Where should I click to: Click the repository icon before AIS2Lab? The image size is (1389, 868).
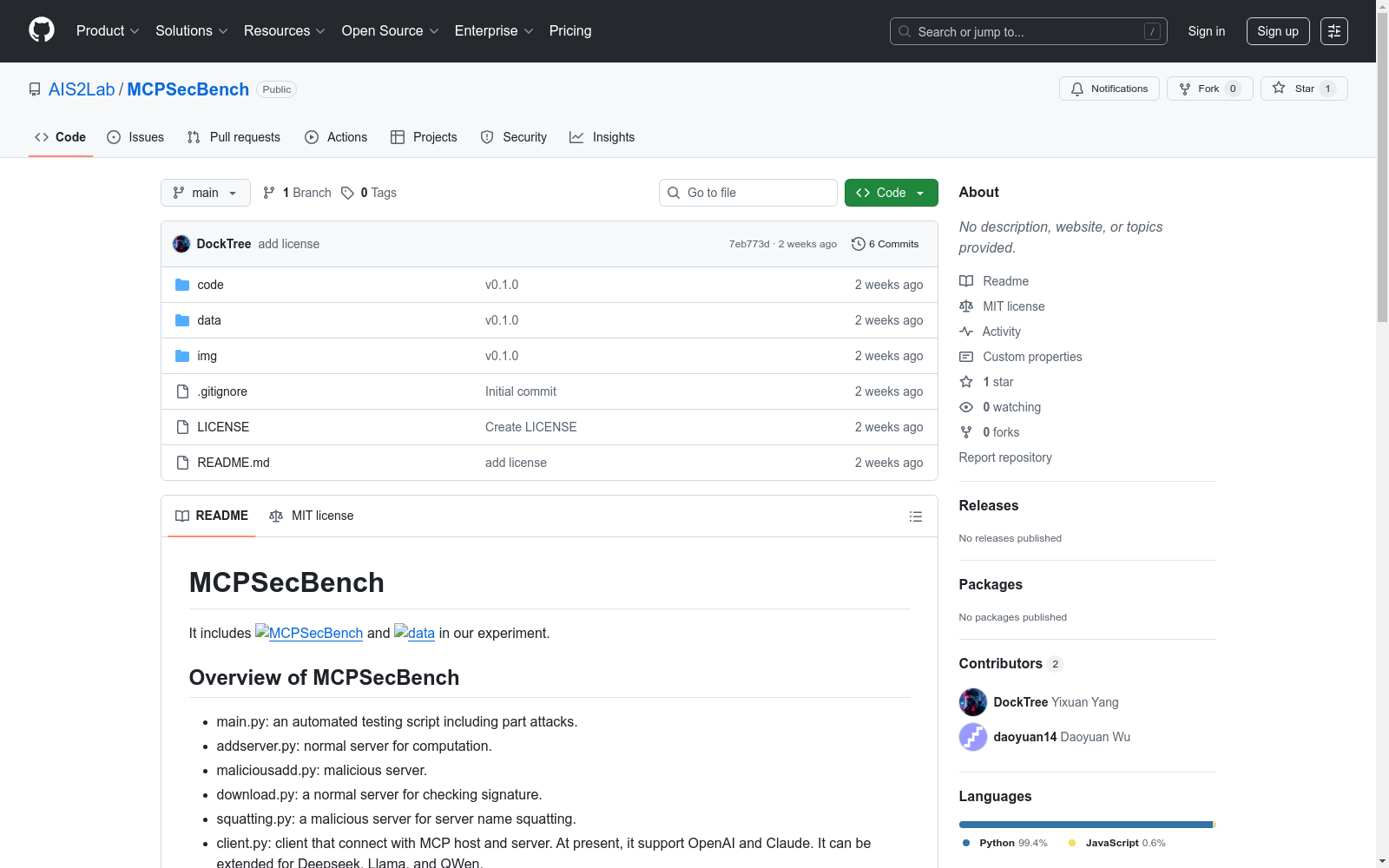35,89
